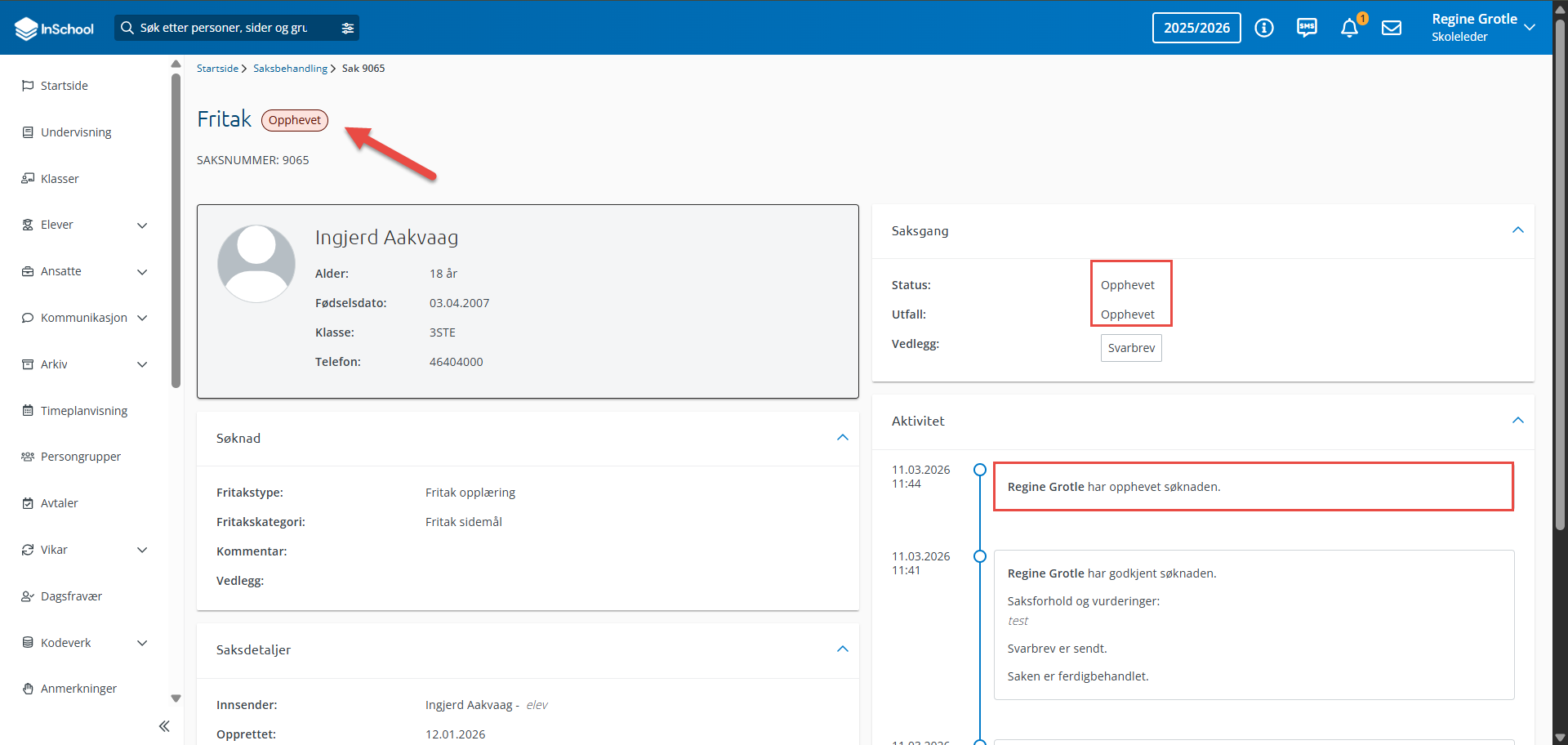Click the Avtaler calendar-check icon

pyautogui.click(x=28, y=503)
